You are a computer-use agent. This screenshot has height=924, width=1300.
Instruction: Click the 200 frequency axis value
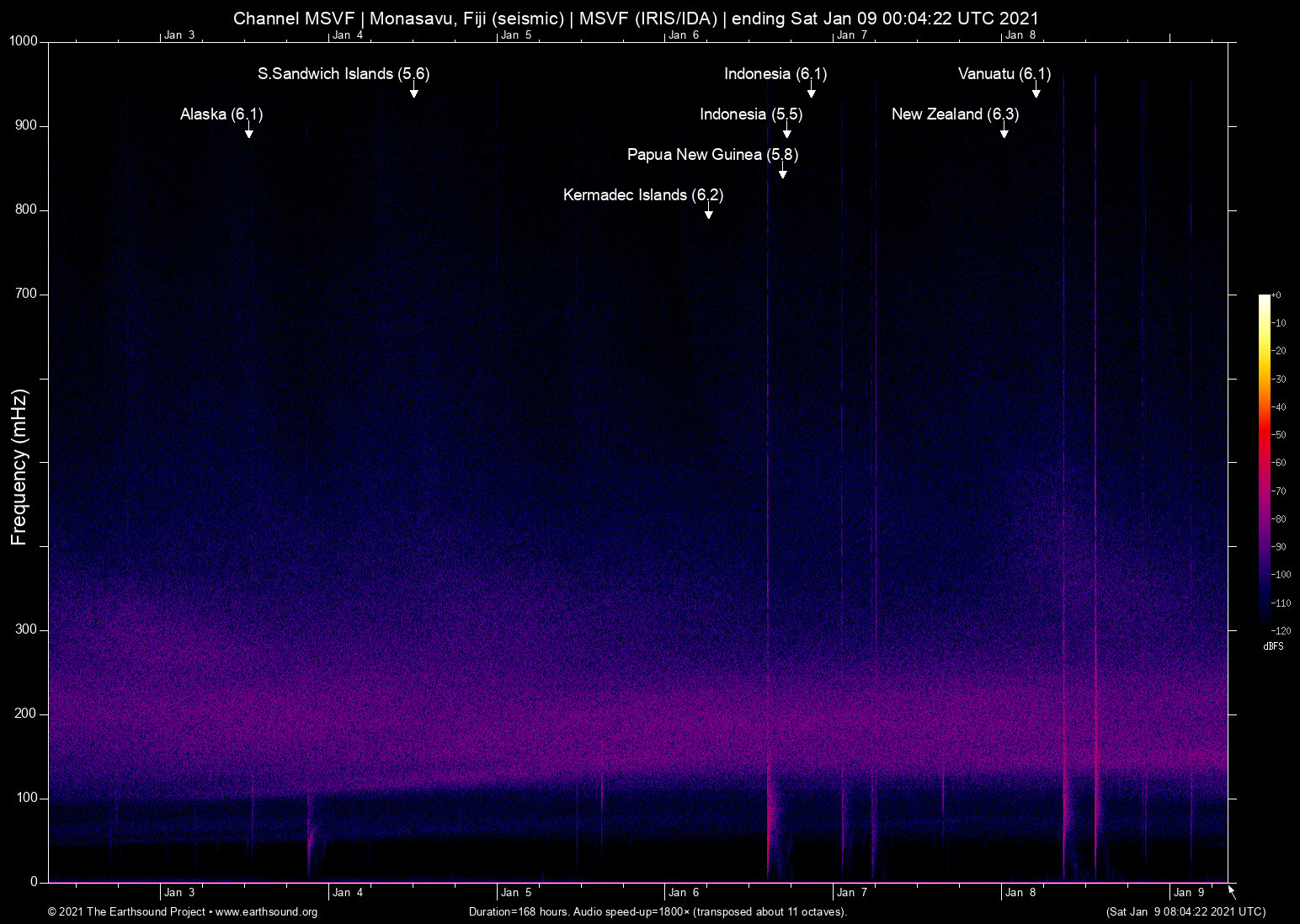[26, 714]
